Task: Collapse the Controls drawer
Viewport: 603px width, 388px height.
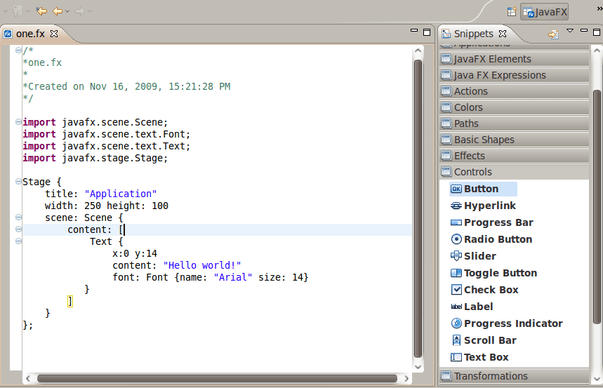Action: tap(514, 172)
